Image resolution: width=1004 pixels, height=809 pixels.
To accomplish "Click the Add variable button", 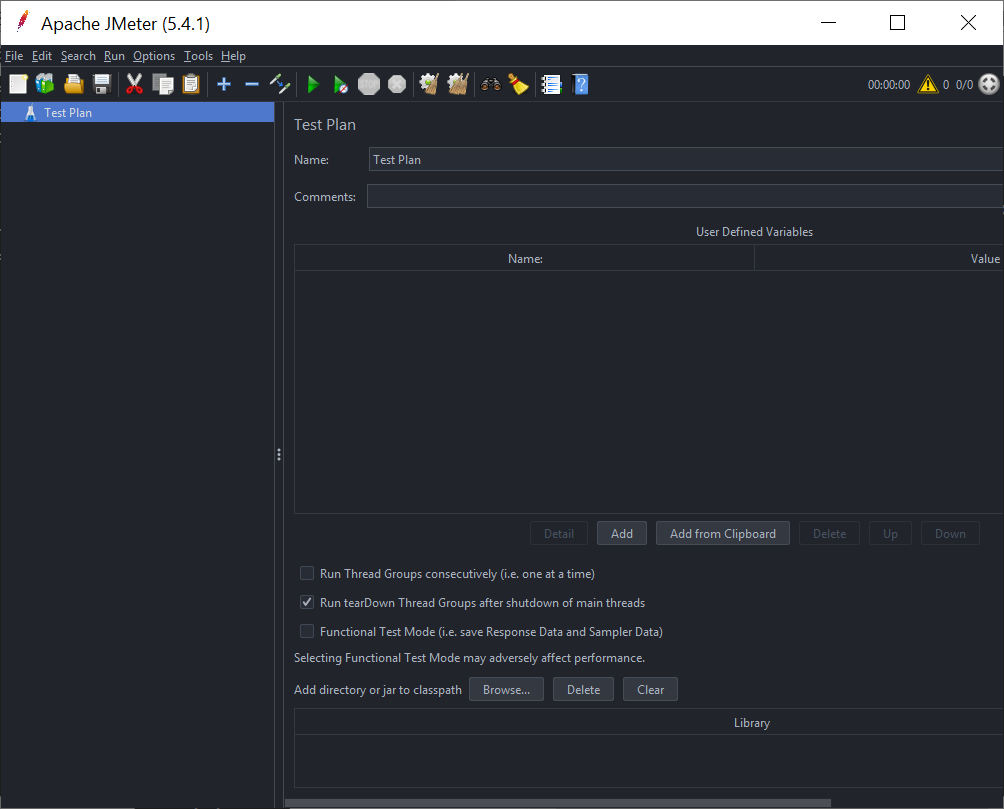I will pos(622,533).
